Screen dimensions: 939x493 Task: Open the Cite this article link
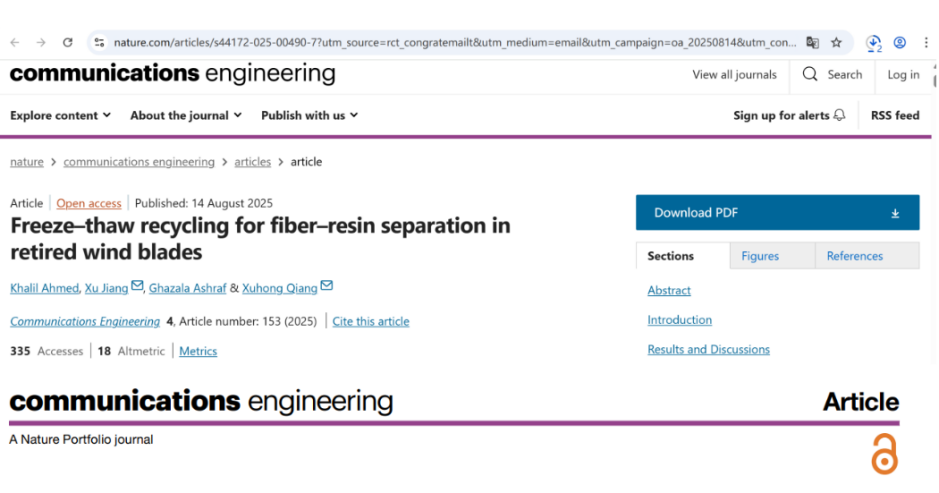(x=371, y=322)
